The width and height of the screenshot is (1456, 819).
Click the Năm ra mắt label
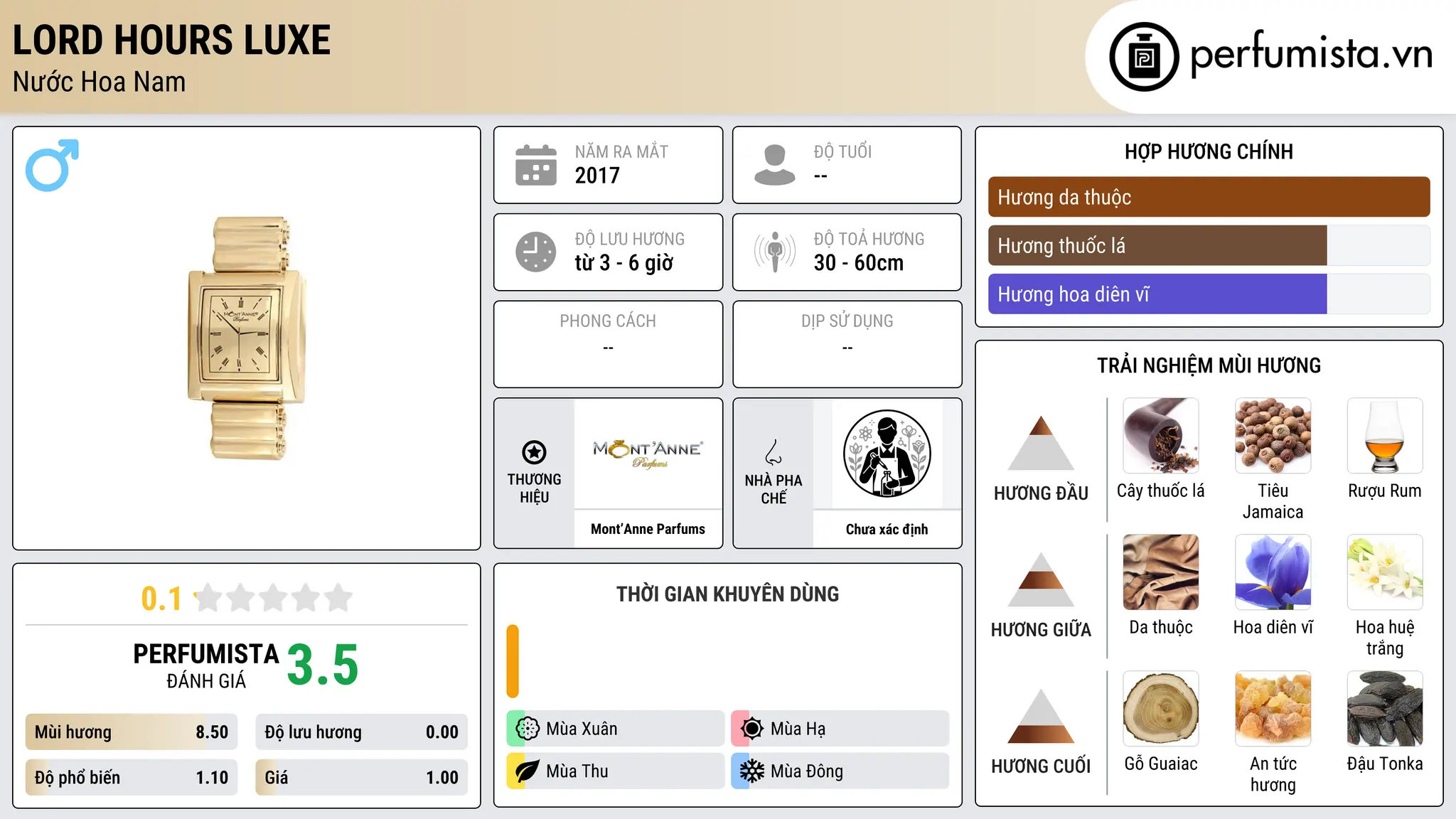(x=621, y=151)
